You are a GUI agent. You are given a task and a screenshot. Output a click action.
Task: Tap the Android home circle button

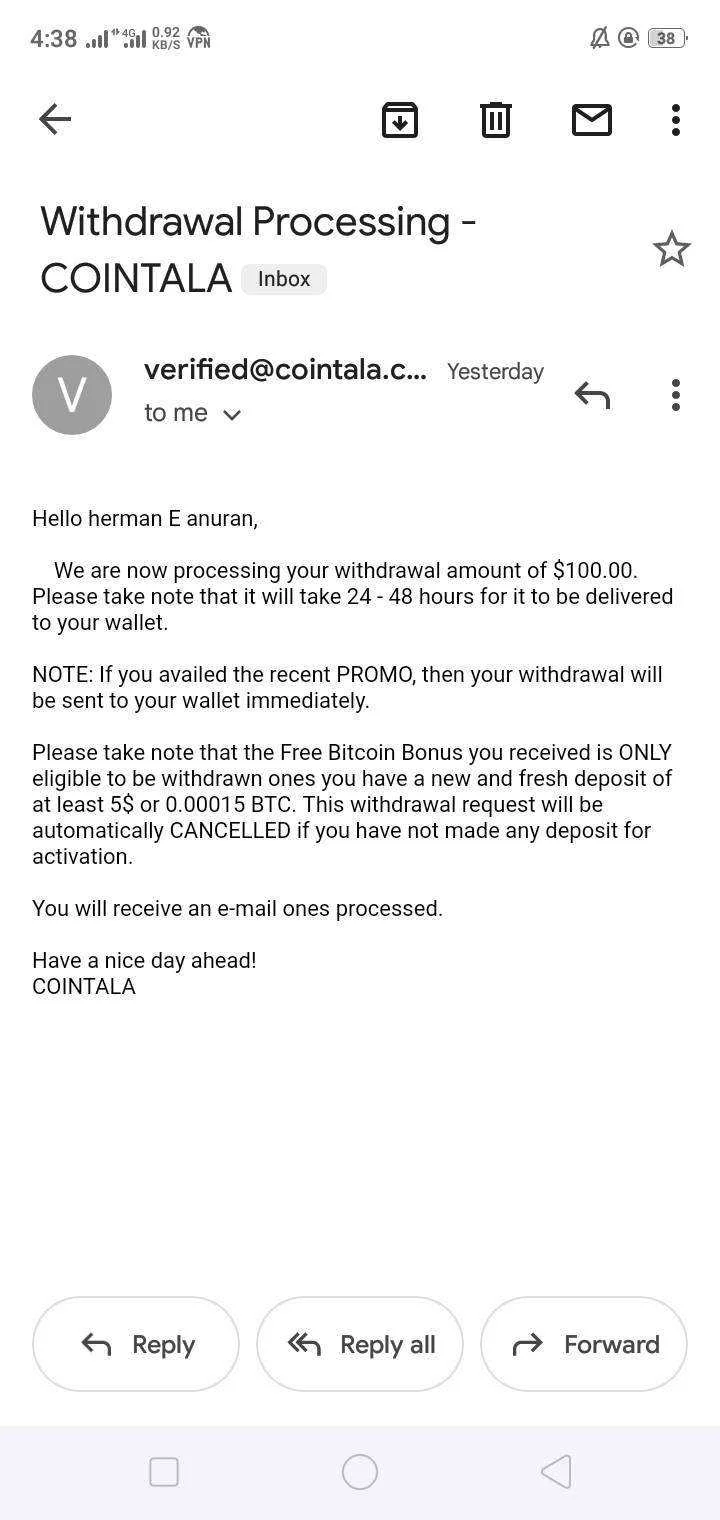(360, 1472)
